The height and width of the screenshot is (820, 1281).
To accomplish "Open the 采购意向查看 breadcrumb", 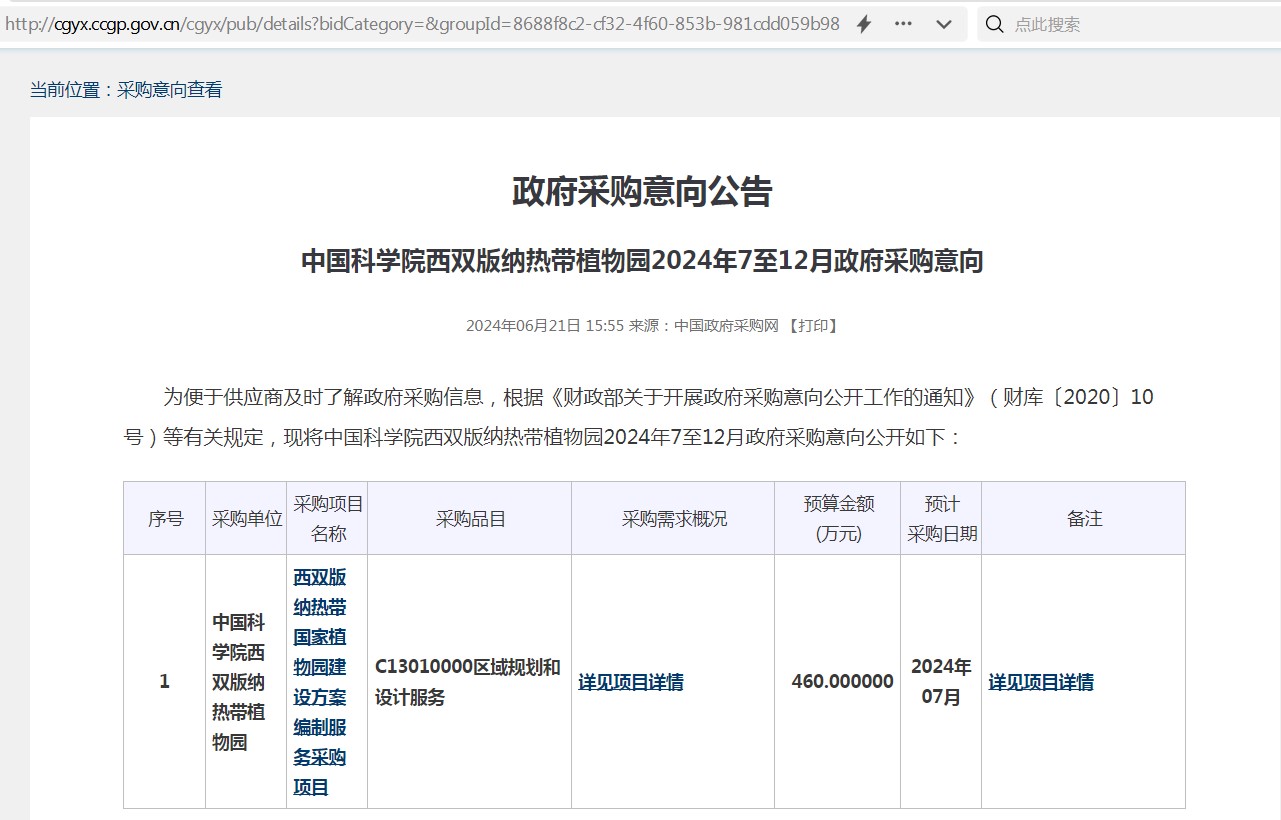I will [x=169, y=90].
